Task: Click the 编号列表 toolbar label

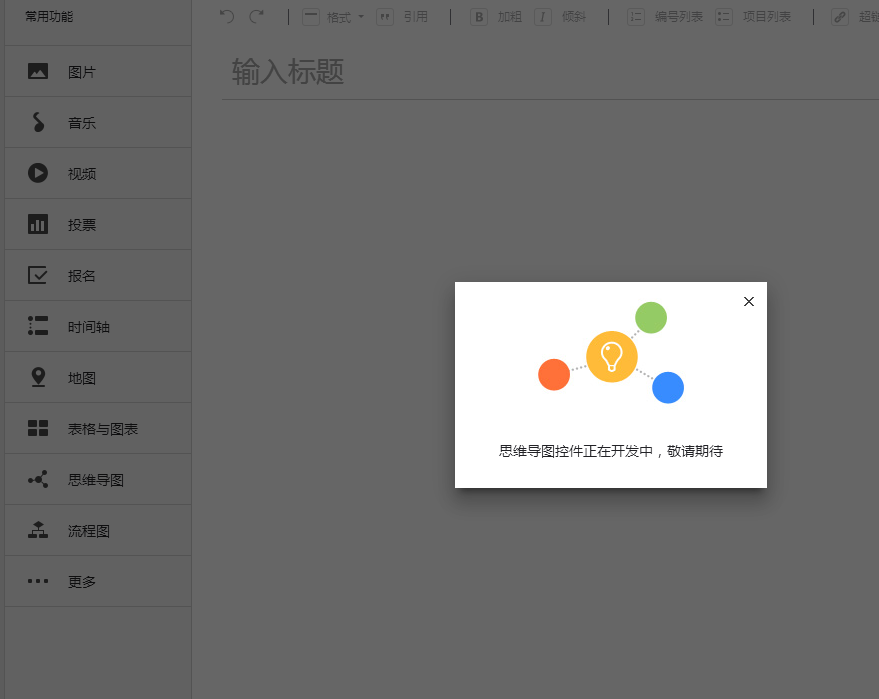Action: point(679,17)
